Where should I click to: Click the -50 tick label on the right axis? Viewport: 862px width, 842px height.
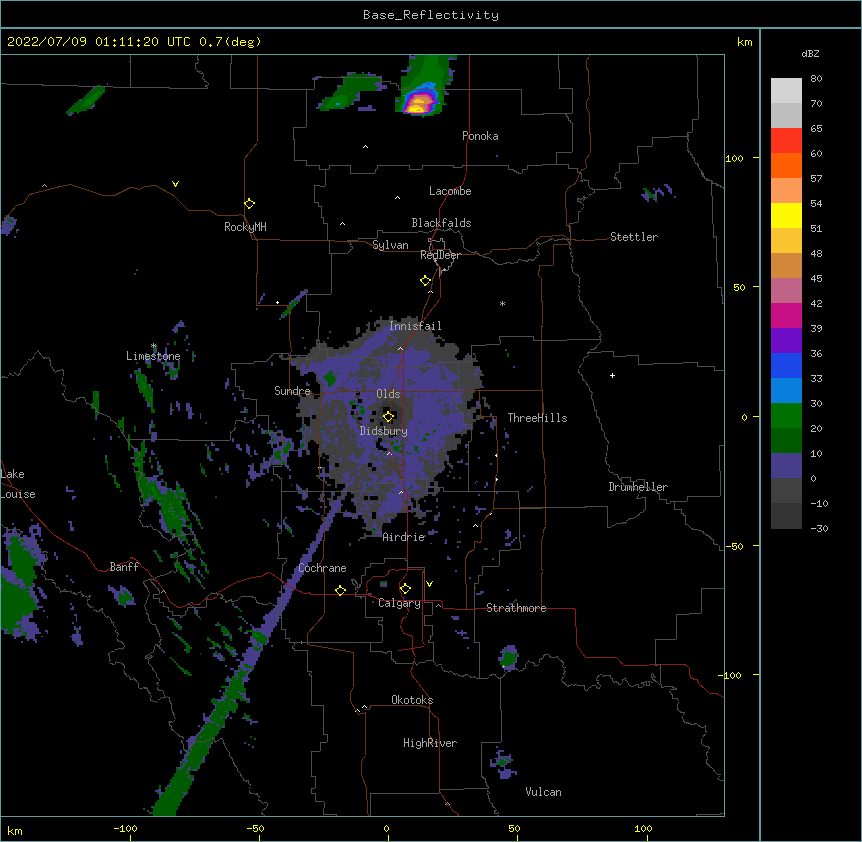coord(733,546)
